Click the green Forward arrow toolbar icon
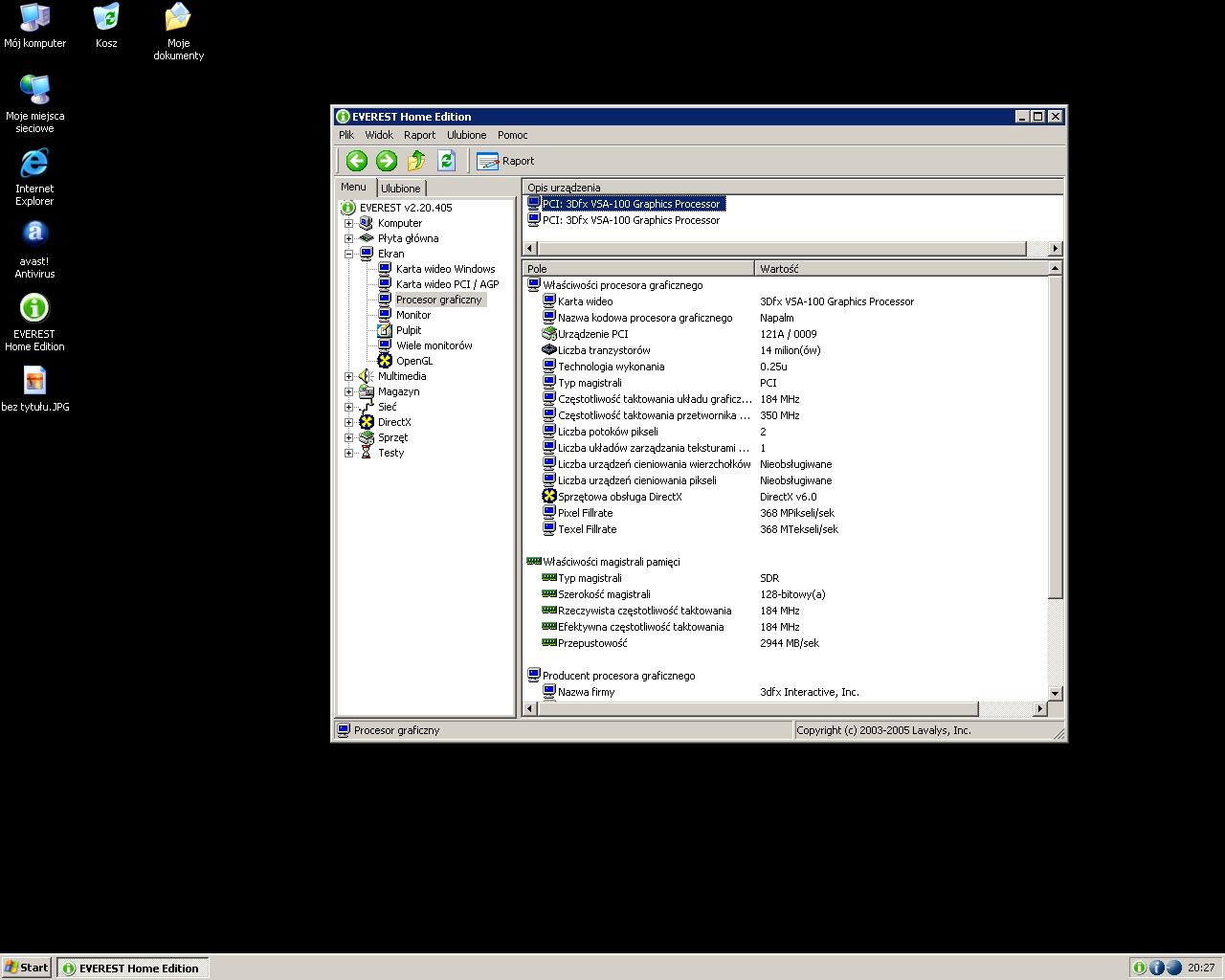Image resolution: width=1225 pixels, height=980 pixels. (387, 161)
